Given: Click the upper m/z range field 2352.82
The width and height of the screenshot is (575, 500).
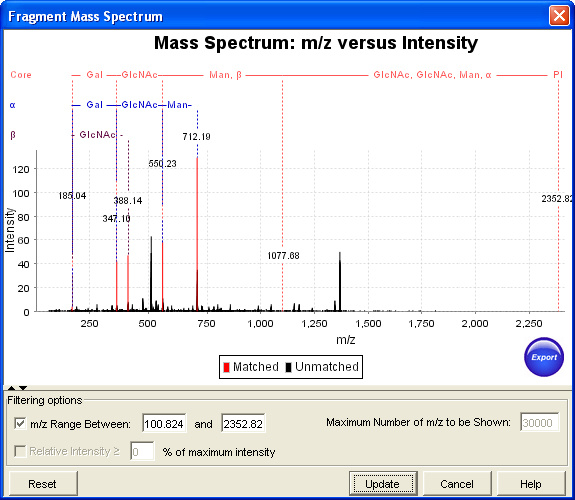Looking at the screenshot, I should 243,424.
